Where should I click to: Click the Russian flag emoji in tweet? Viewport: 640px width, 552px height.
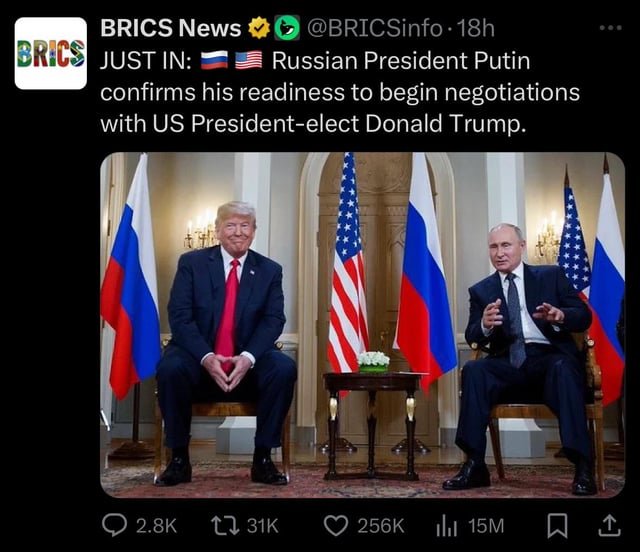214,60
